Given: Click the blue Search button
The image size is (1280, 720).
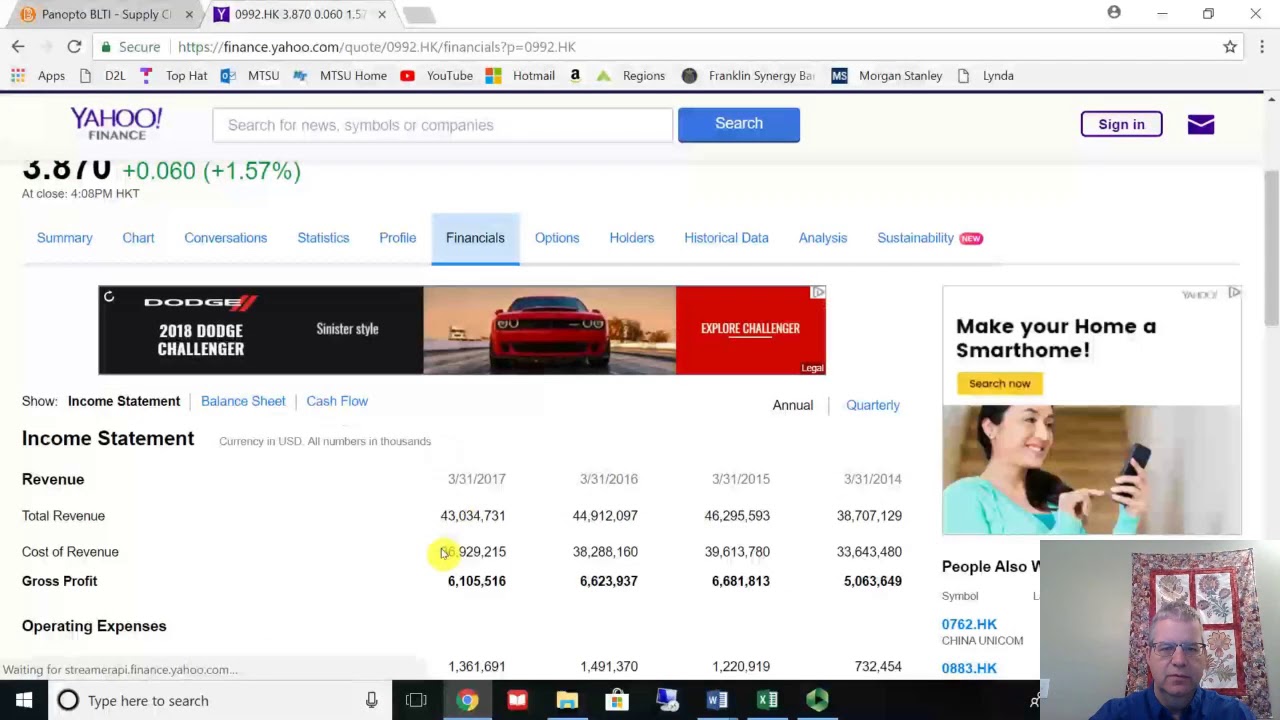Looking at the screenshot, I should pyautogui.click(x=739, y=124).
